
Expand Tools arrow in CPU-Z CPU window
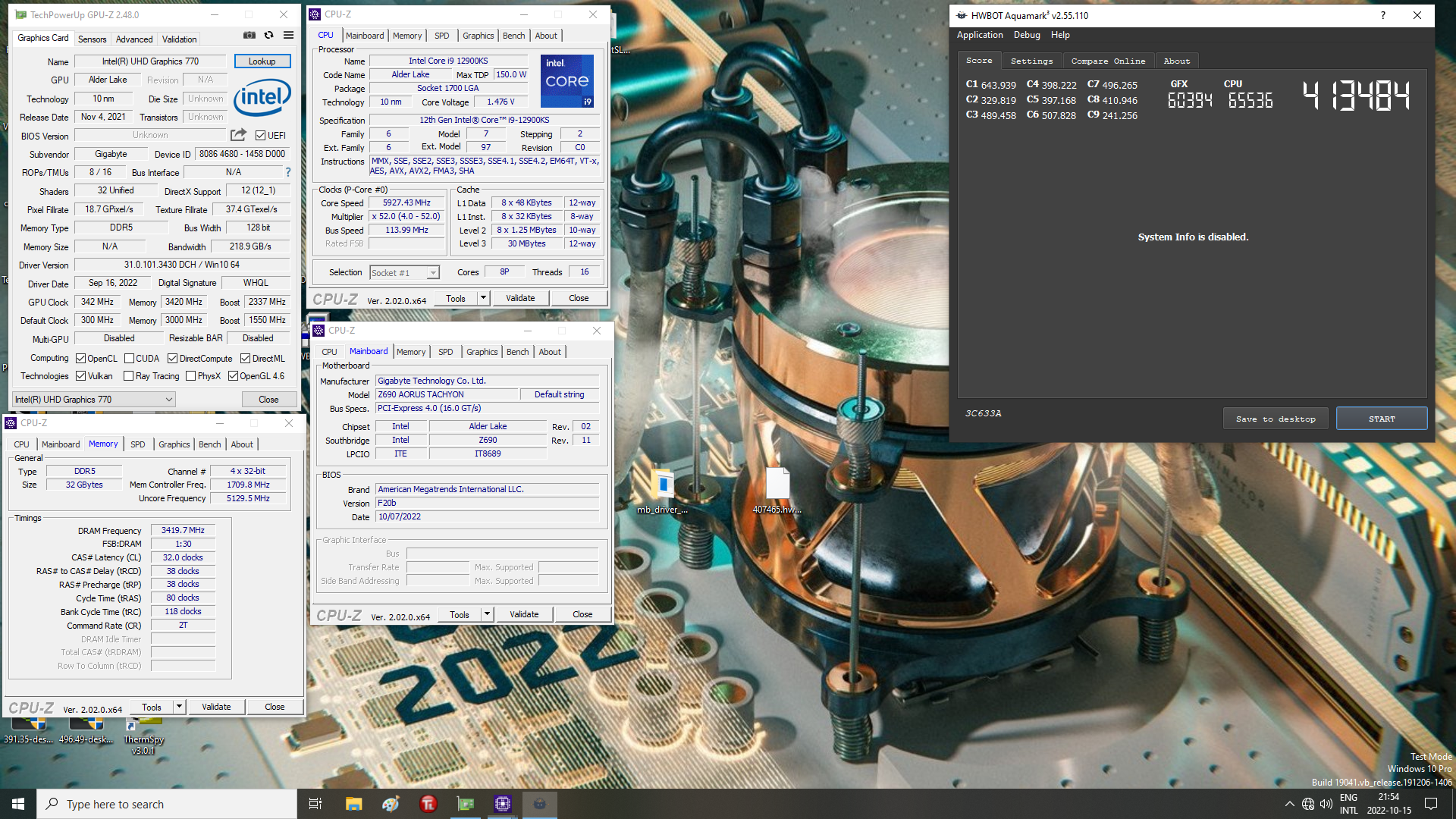coord(483,299)
